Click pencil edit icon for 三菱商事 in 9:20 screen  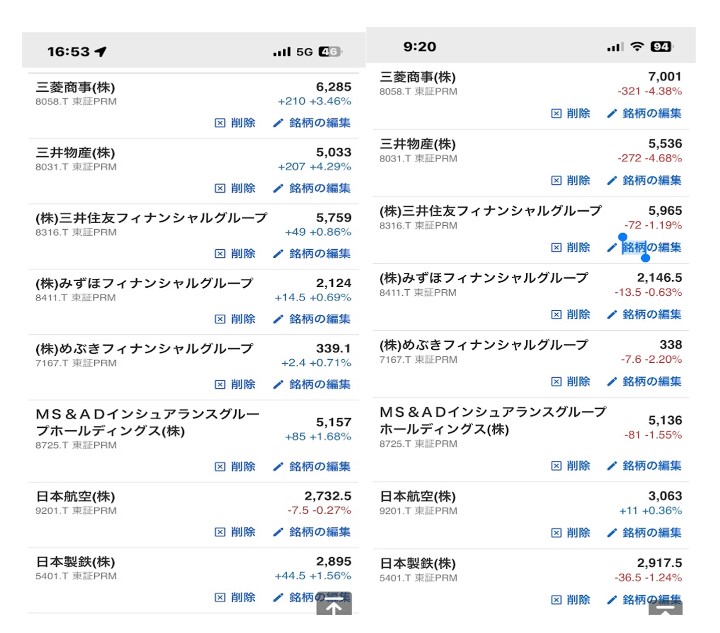[x=612, y=113]
